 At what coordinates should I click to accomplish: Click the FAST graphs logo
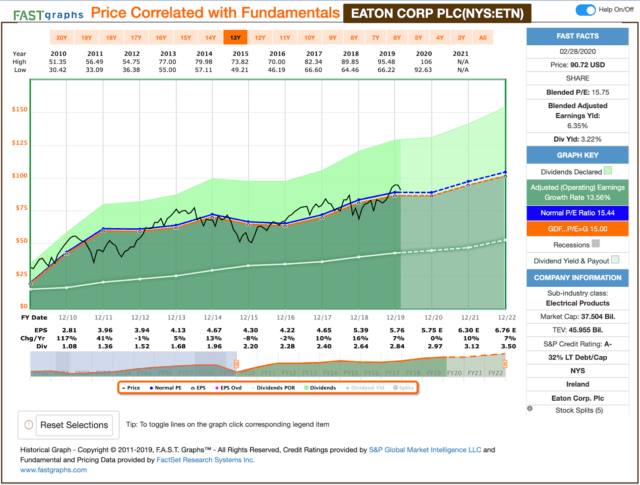[x=48, y=15]
